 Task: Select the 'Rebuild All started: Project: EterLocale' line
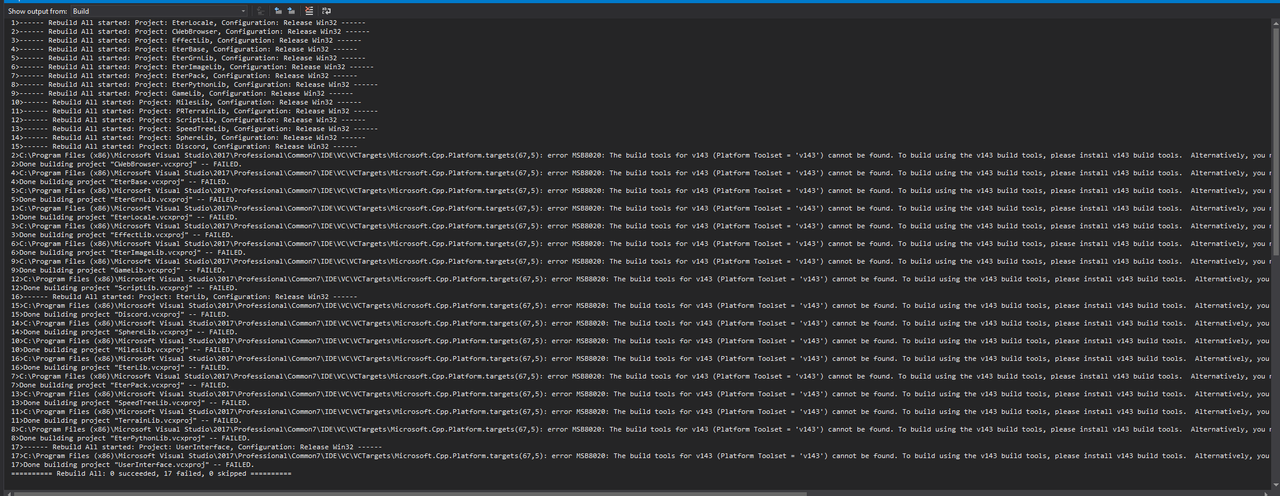coord(189,21)
